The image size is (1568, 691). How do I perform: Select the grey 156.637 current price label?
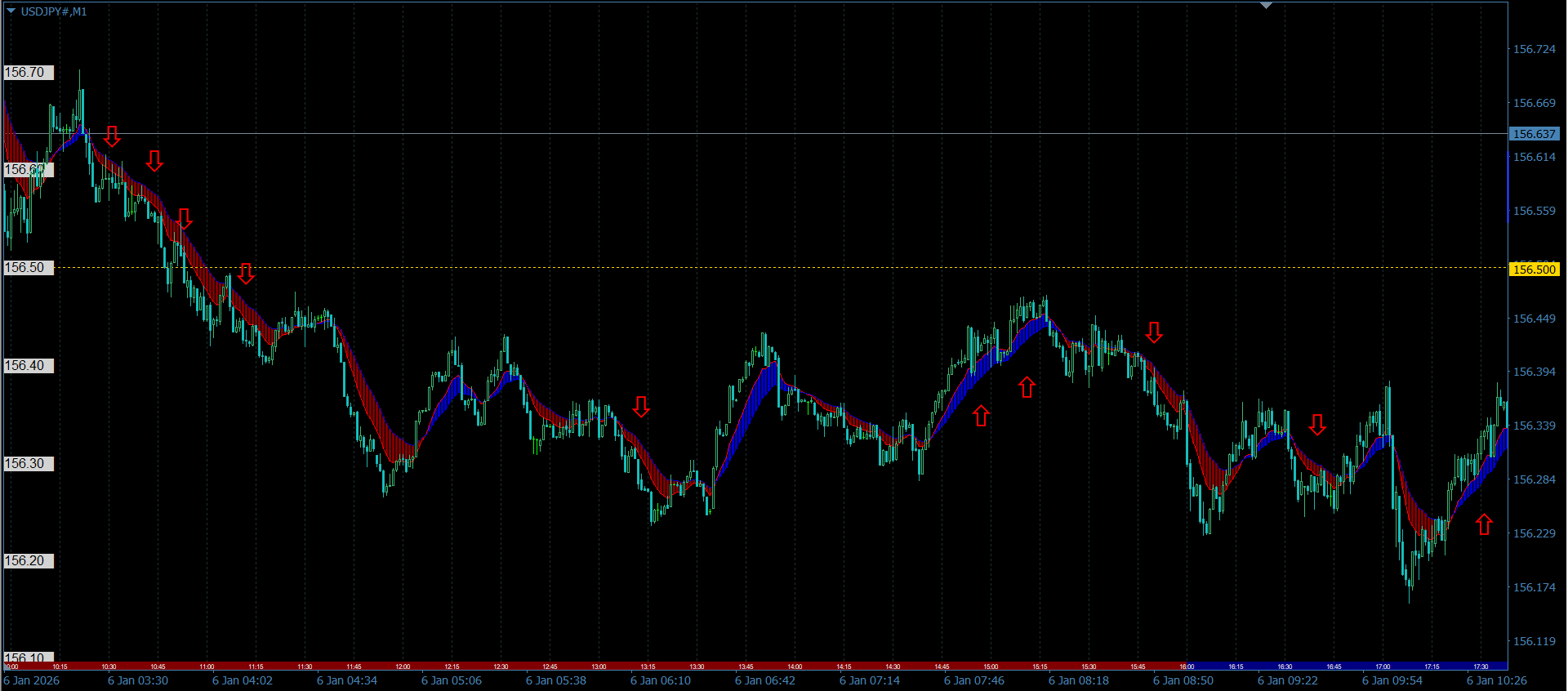[1534, 134]
